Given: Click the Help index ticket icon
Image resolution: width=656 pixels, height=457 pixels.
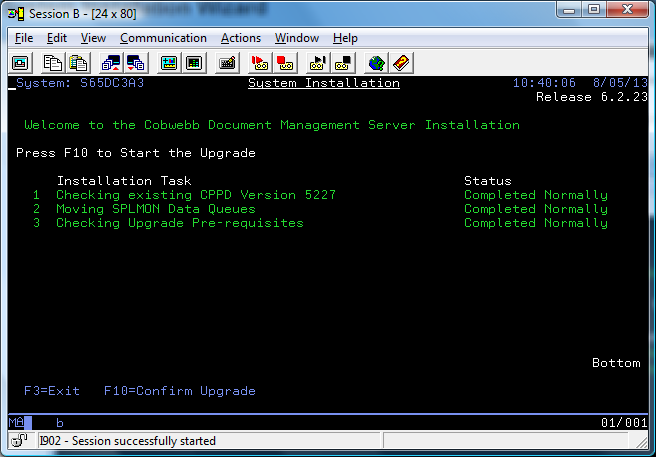Looking at the screenshot, I should point(401,63).
